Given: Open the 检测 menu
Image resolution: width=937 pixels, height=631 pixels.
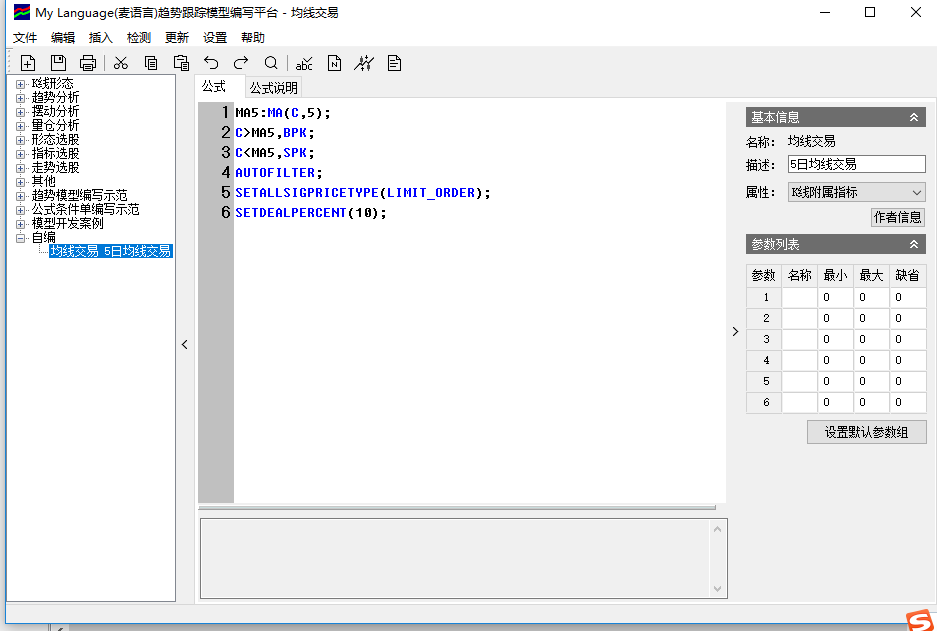Looking at the screenshot, I should (x=139, y=37).
